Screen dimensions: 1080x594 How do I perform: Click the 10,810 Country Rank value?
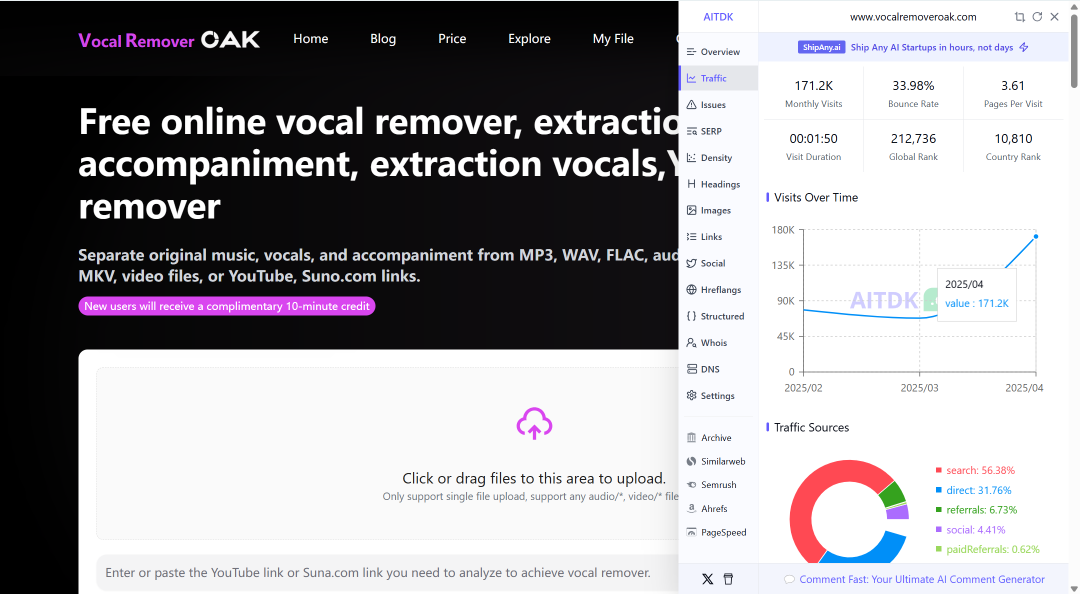1013,139
